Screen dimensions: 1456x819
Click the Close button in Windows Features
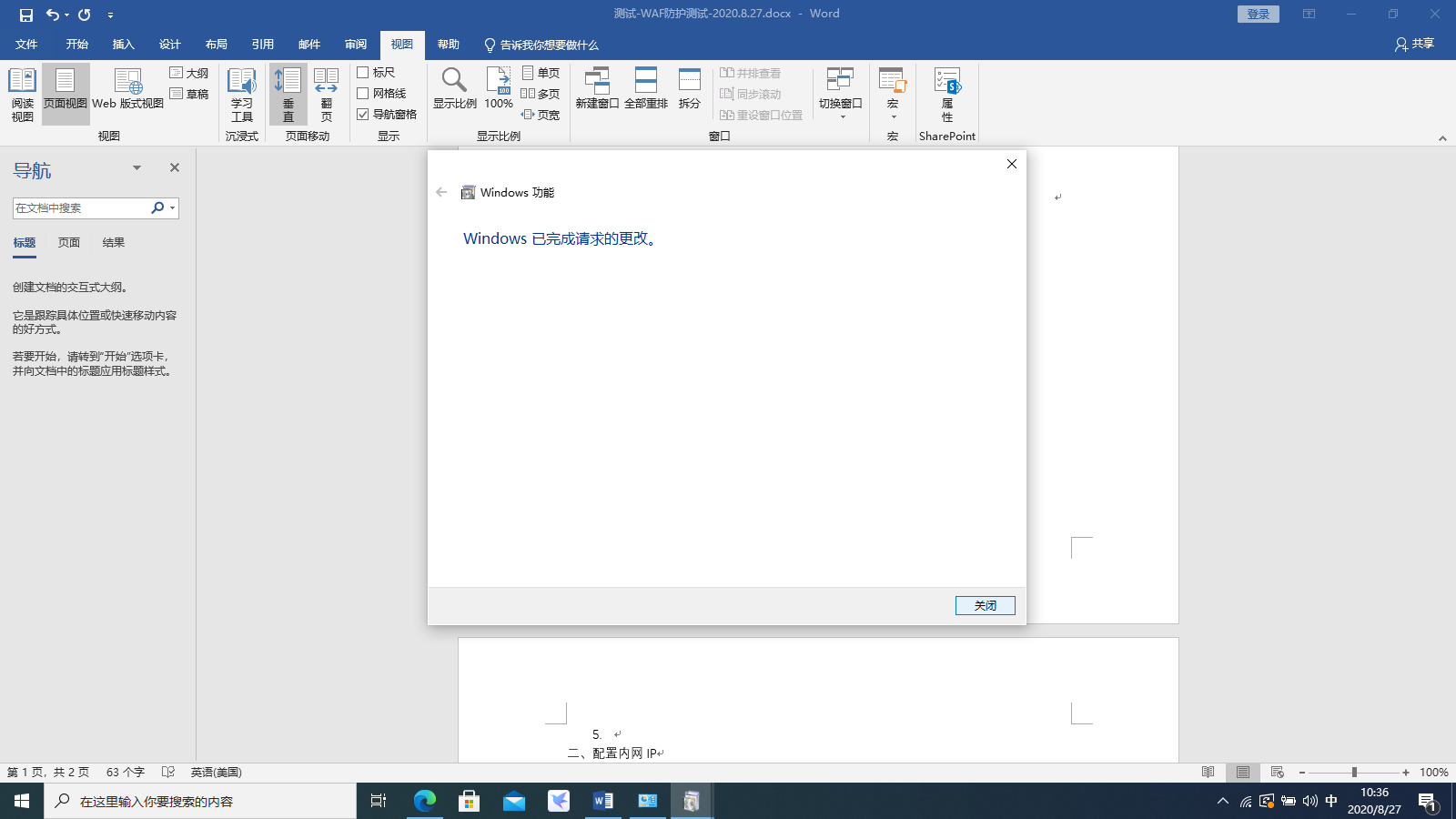click(985, 605)
